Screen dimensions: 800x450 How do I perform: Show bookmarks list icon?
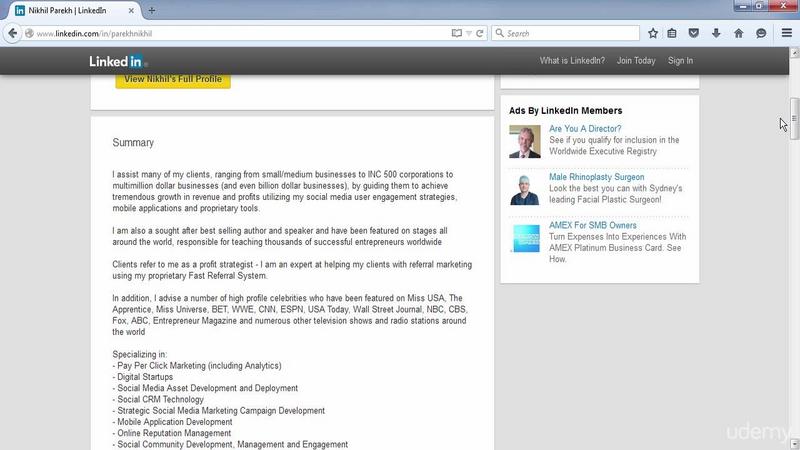(x=672, y=33)
